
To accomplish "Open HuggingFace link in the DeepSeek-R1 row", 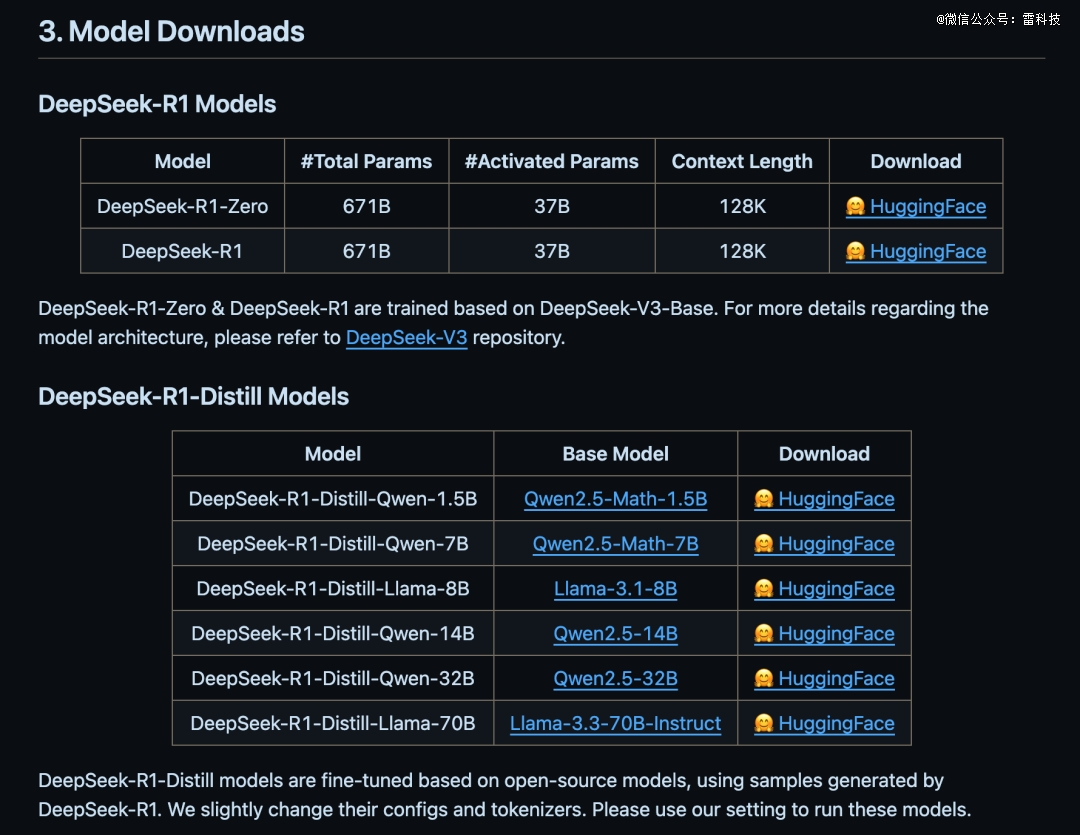I will pos(916,251).
